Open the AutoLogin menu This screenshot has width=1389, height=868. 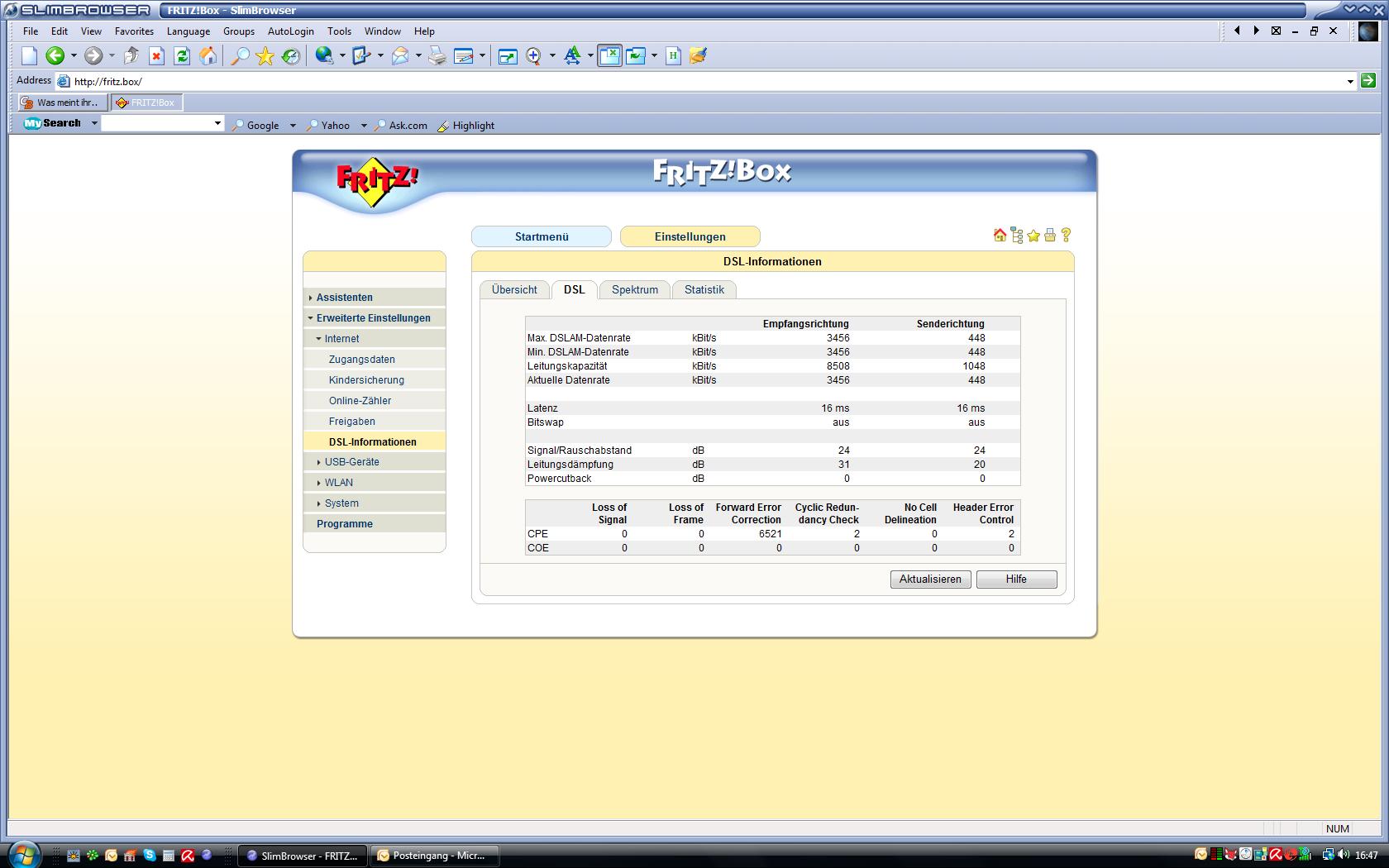coord(291,31)
